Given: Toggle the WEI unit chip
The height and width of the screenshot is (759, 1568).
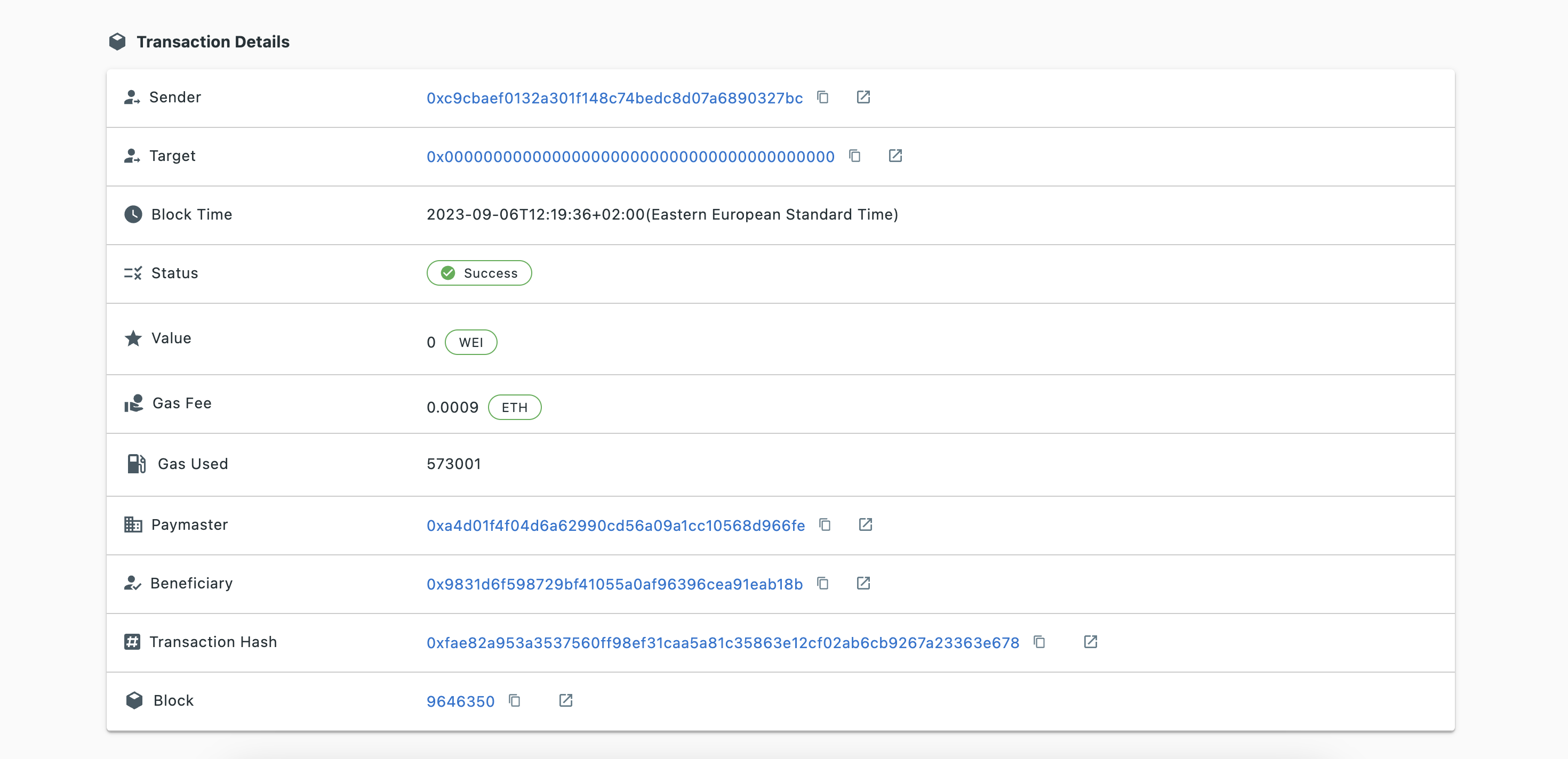Looking at the screenshot, I should click(470, 342).
